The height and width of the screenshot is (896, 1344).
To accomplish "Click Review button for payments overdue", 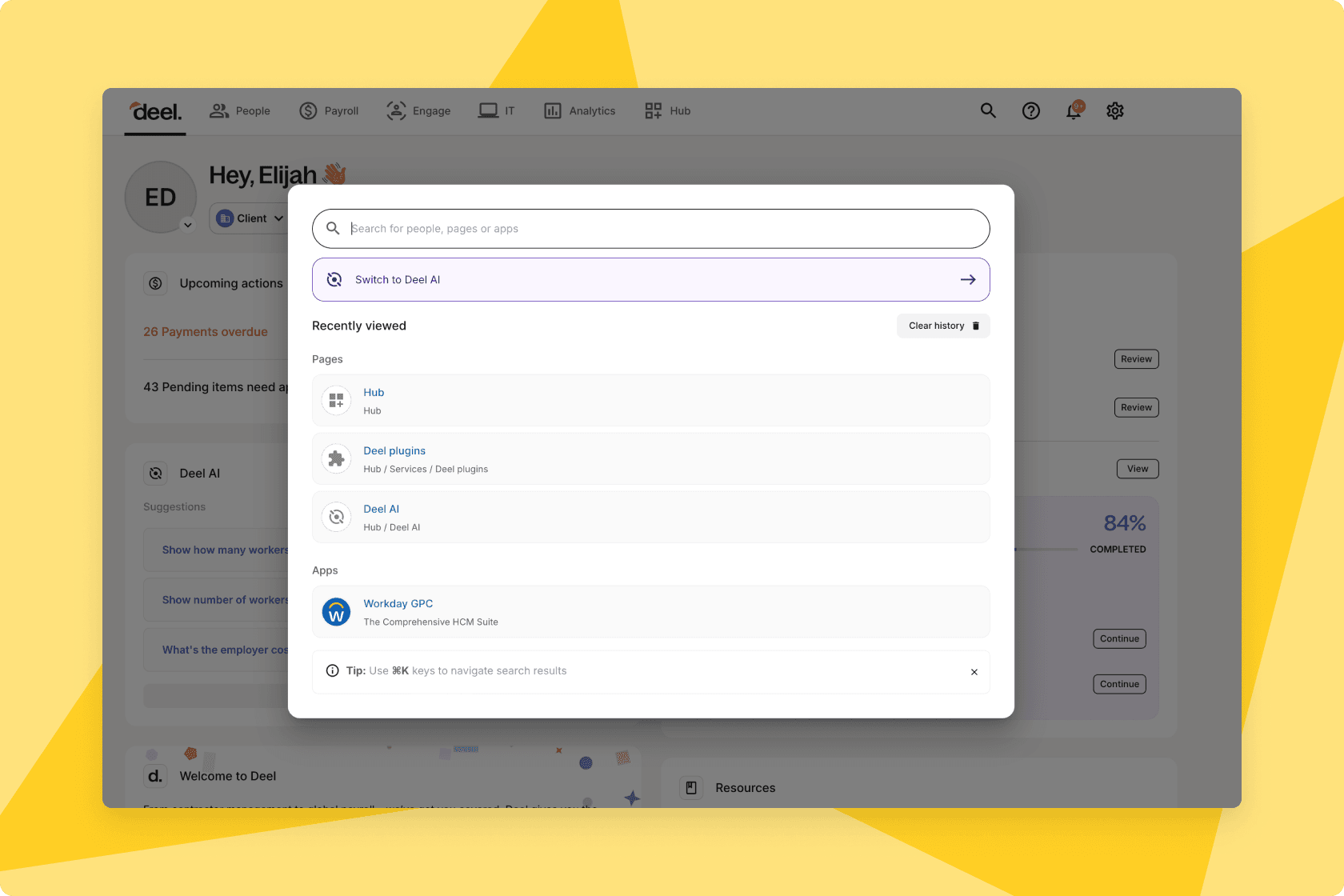I will [1137, 359].
